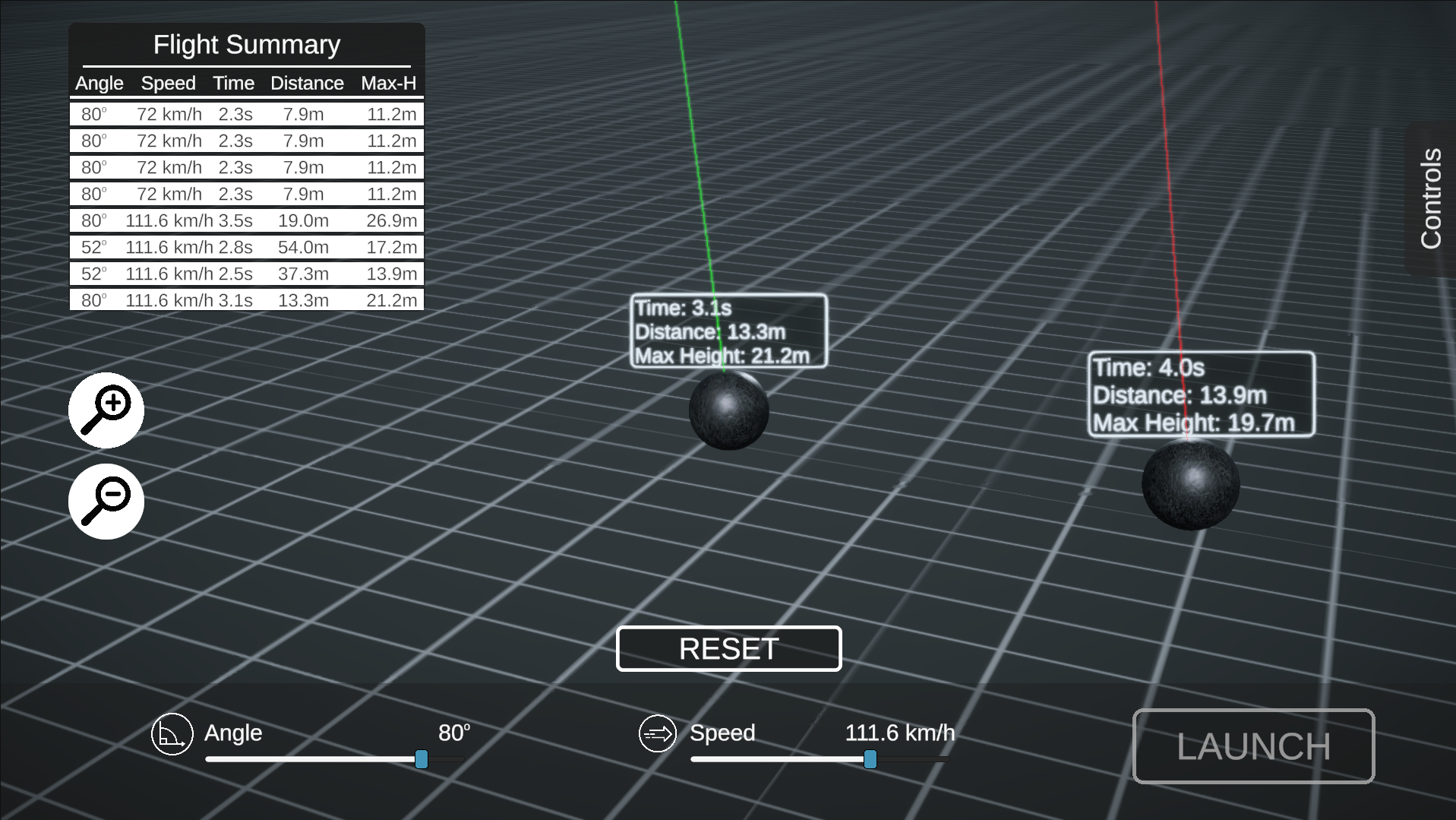
Task: Click the RESET button
Action: [x=729, y=649]
